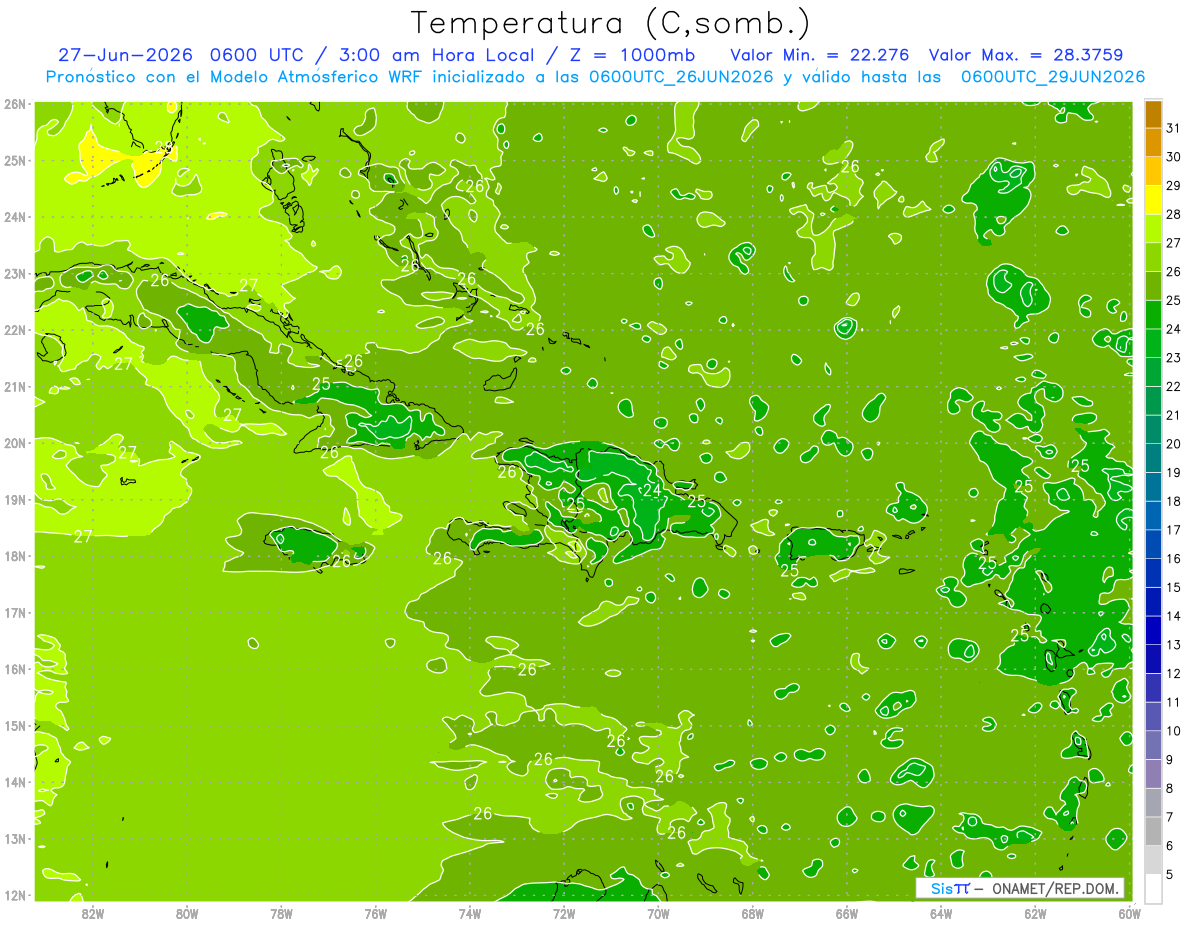
Task: Click the '72W' longitude axis label
Action: [564, 913]
